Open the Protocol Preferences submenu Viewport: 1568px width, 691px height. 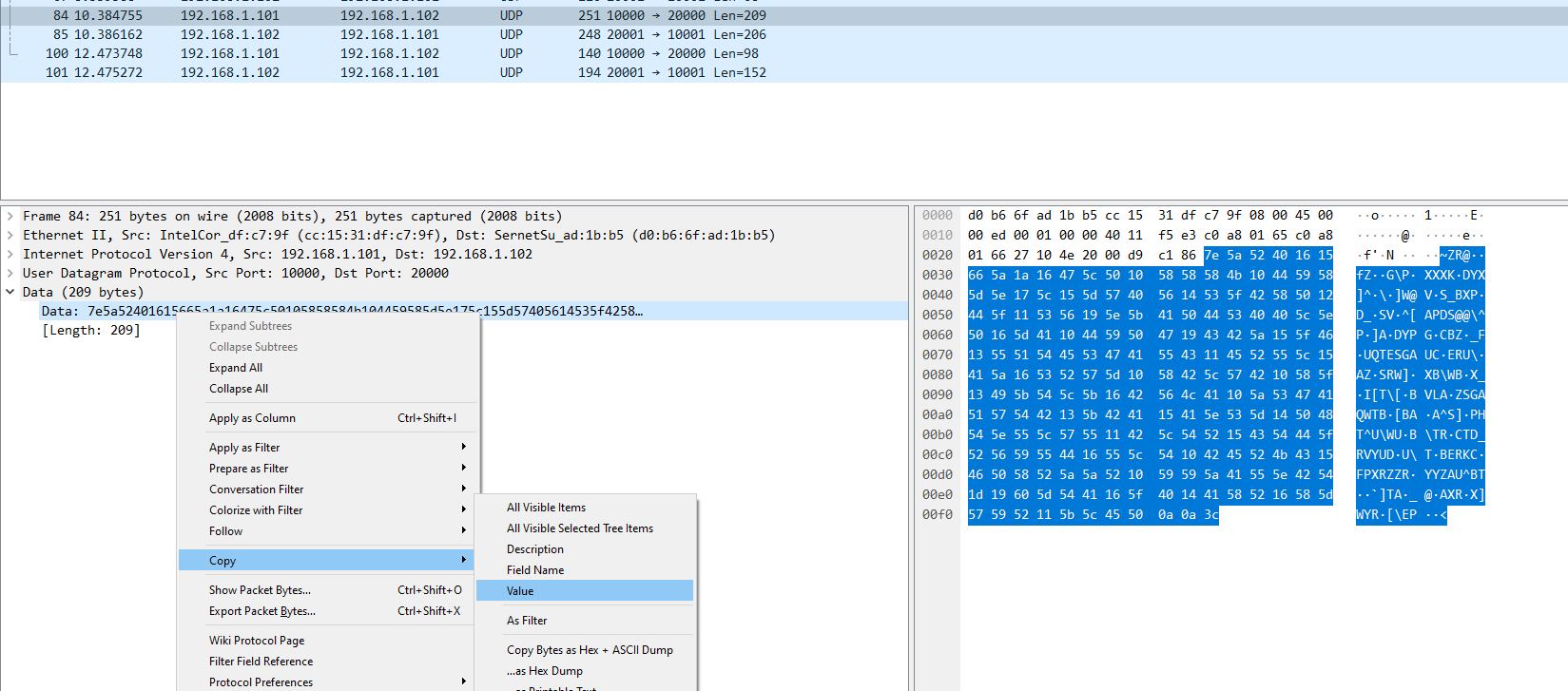[326, 681]
